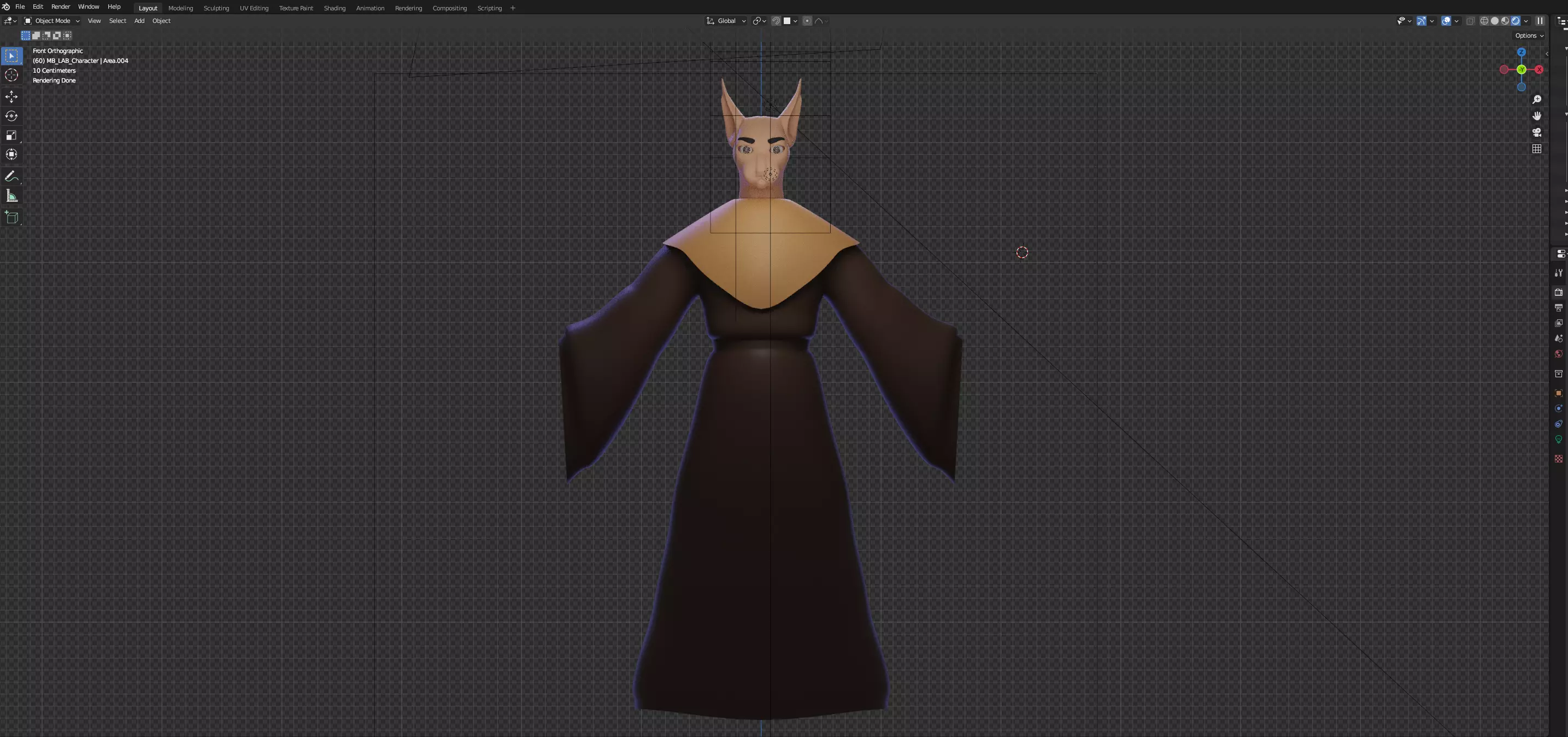Switch to Solid viewport shading
The width and height of the screenshot is (1568, 737).
click(1494, 21)
